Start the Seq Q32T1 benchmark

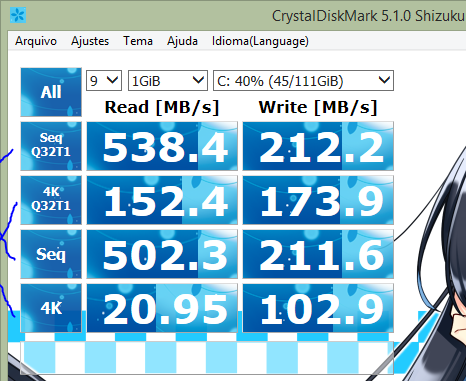click(51, 146)
